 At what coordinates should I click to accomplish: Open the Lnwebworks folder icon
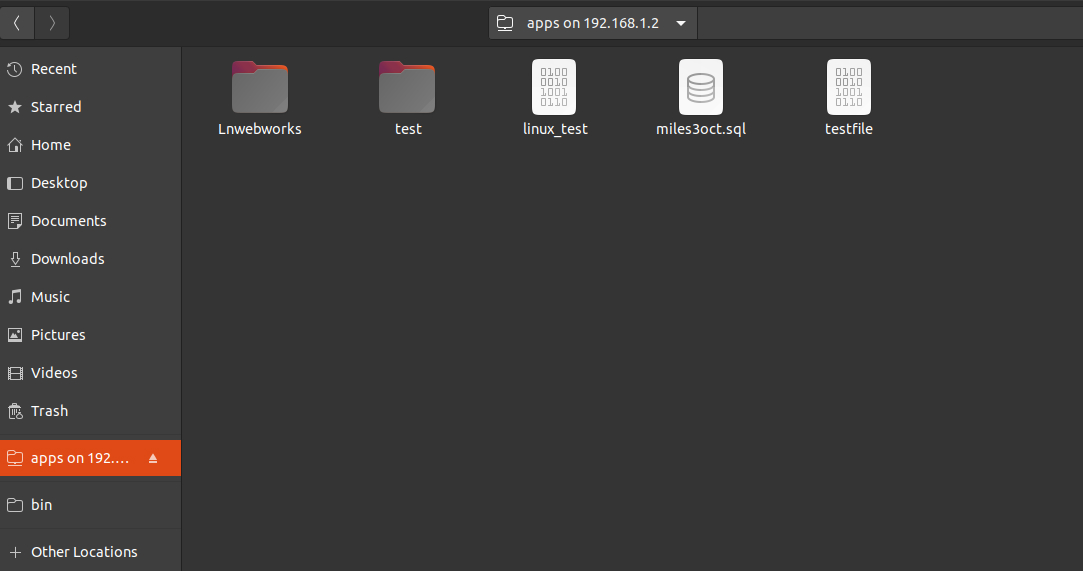point(259,88)
